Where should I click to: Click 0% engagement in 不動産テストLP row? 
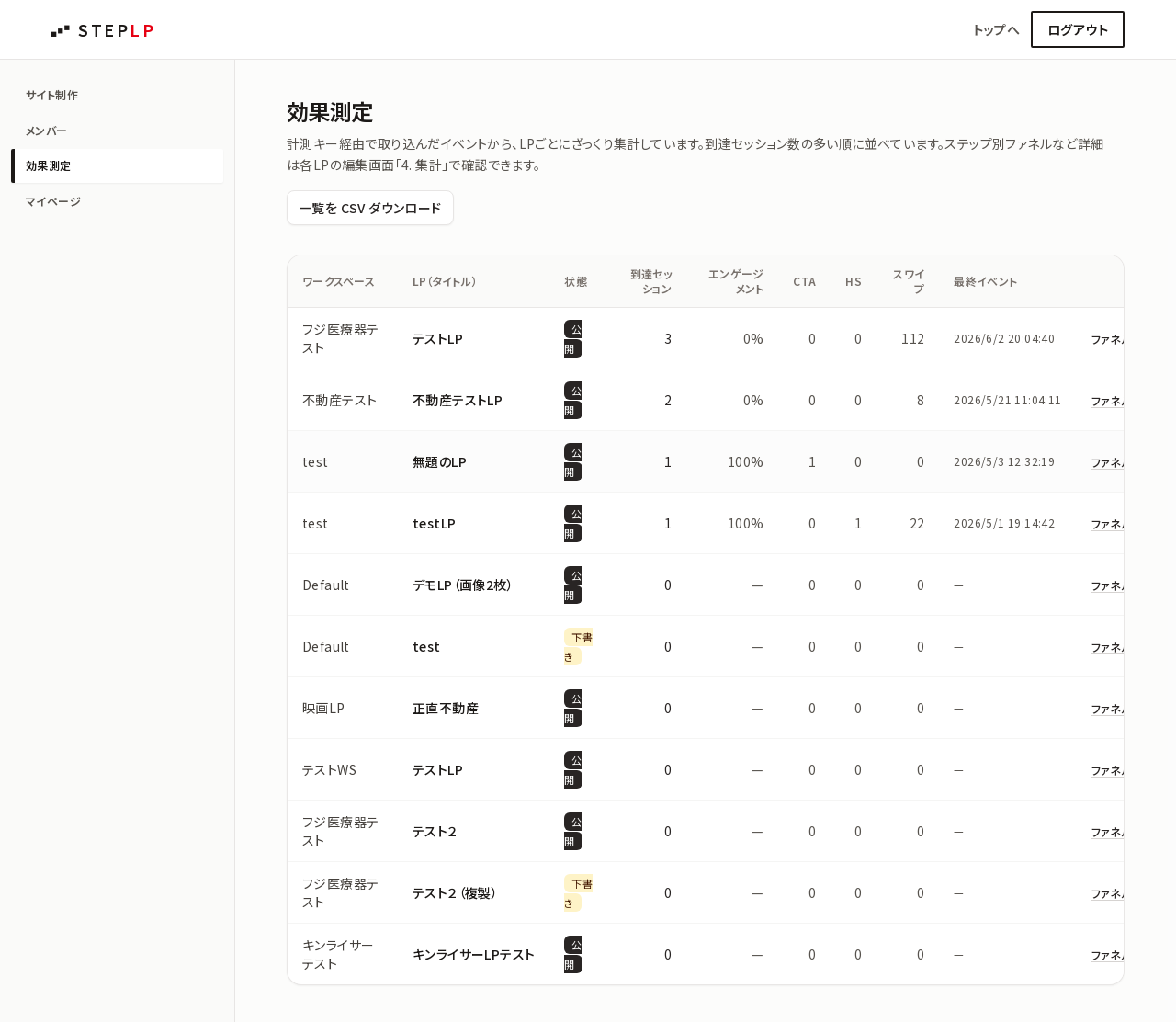point(753,400)
